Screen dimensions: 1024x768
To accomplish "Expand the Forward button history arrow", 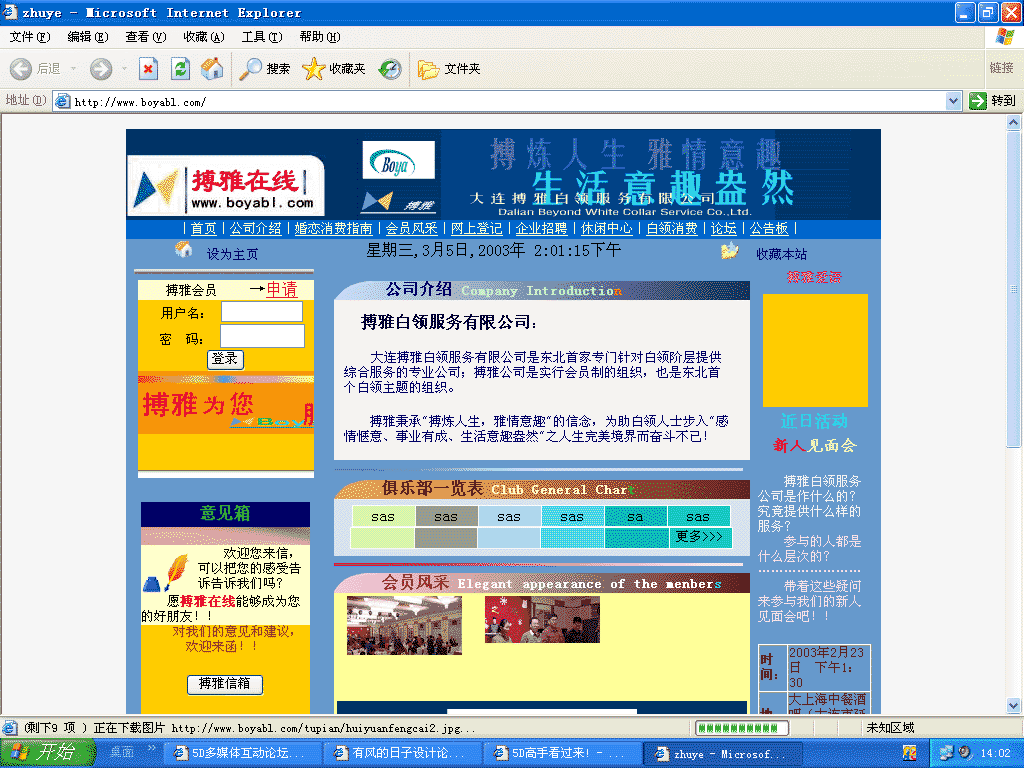I will pos(124,69).
